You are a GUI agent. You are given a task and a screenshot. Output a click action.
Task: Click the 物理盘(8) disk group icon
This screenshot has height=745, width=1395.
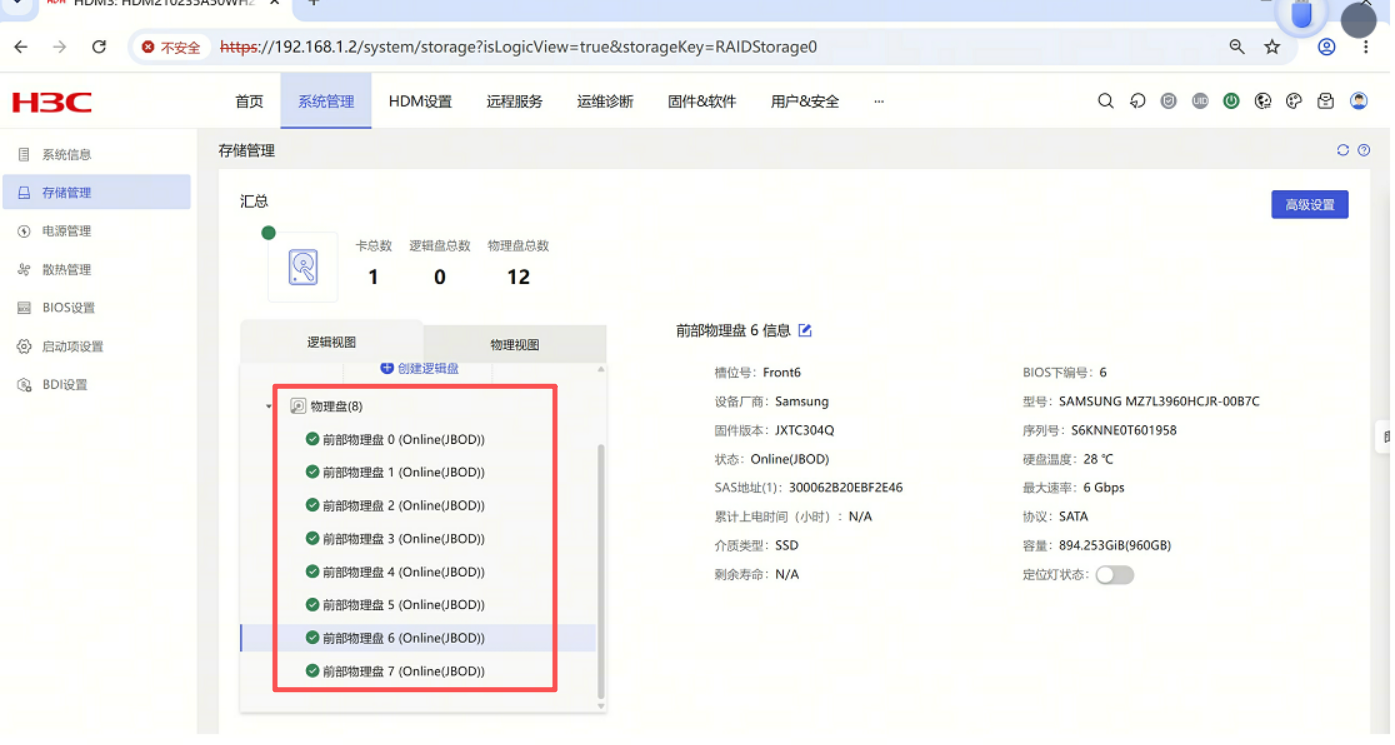(298, 406)
